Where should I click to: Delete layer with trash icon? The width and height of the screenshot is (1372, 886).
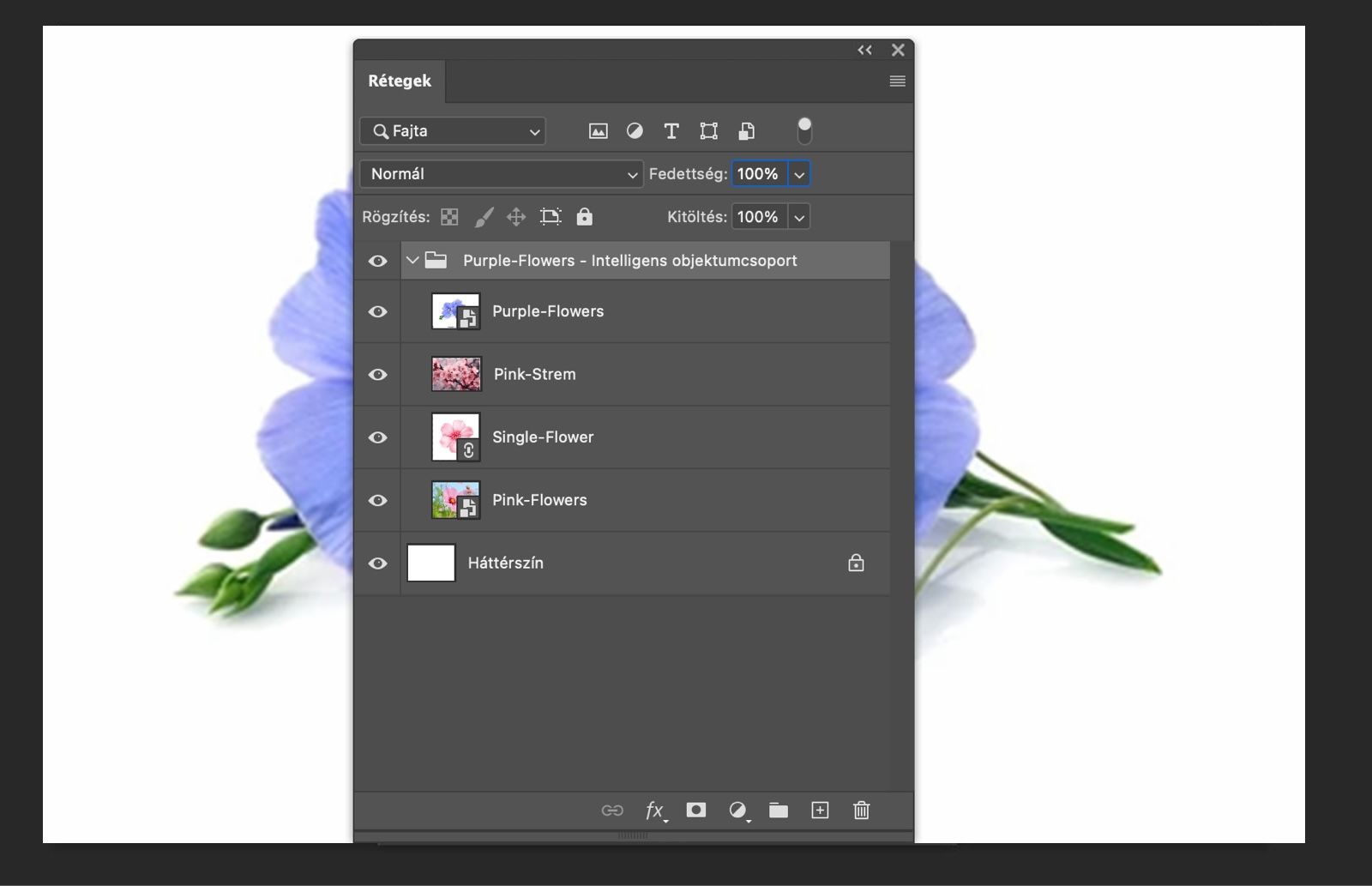[x=862, y=810]
